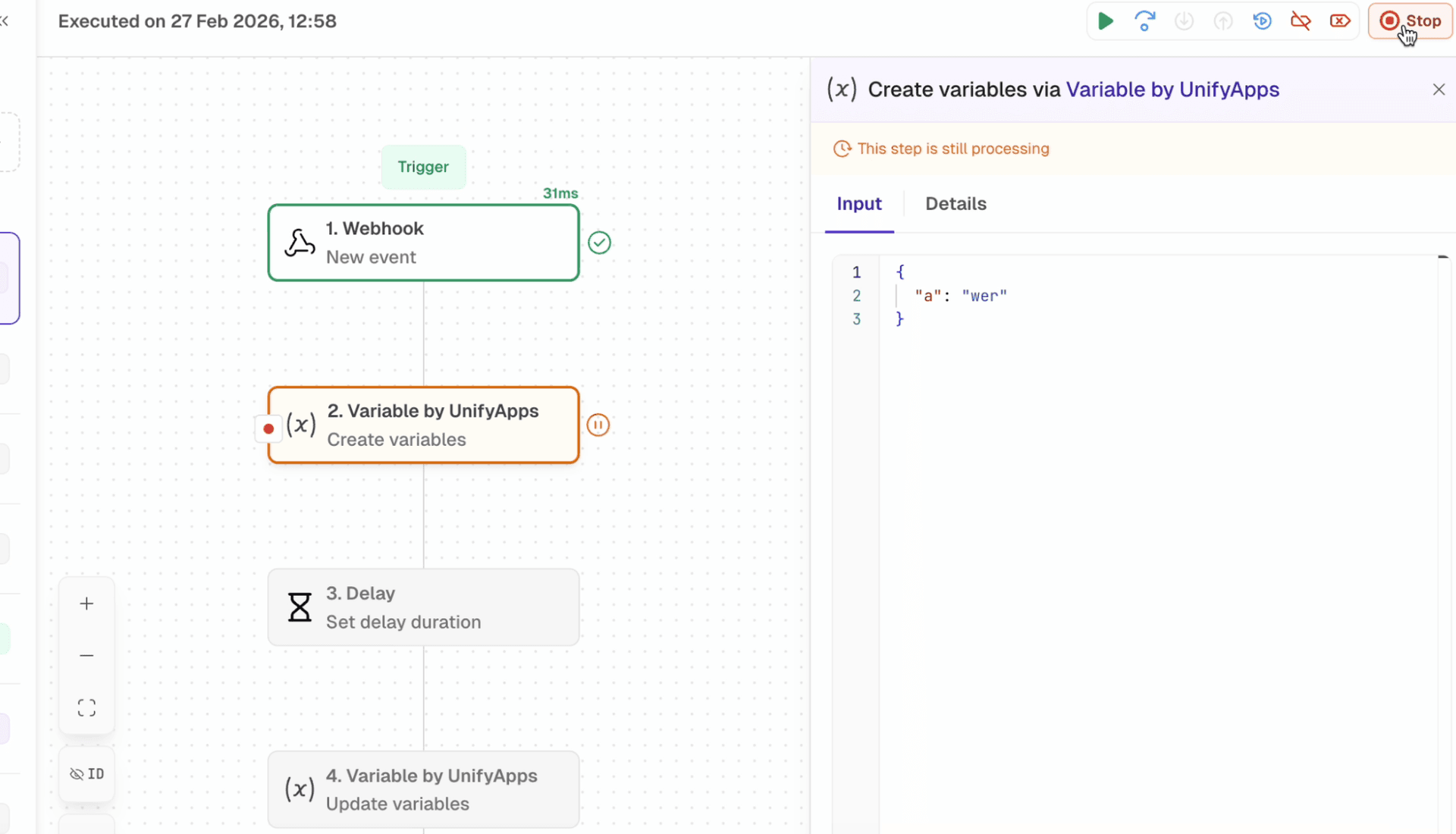Click Webhook success checkmark icon

tap(599, 243)
